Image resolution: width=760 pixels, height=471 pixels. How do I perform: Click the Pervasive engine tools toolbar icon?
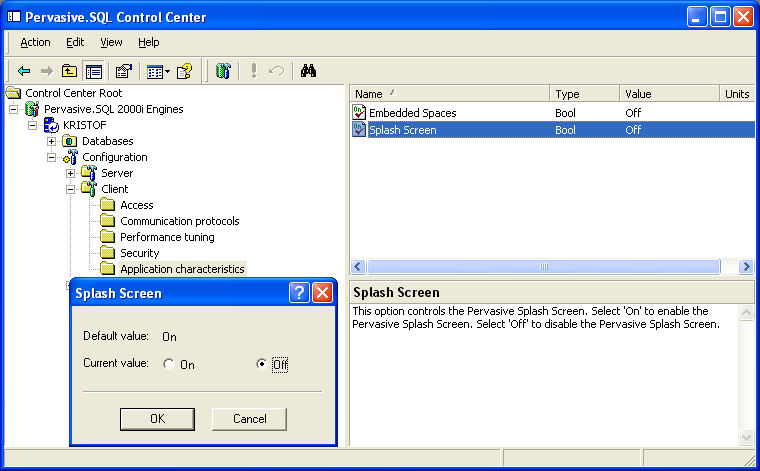223,71
